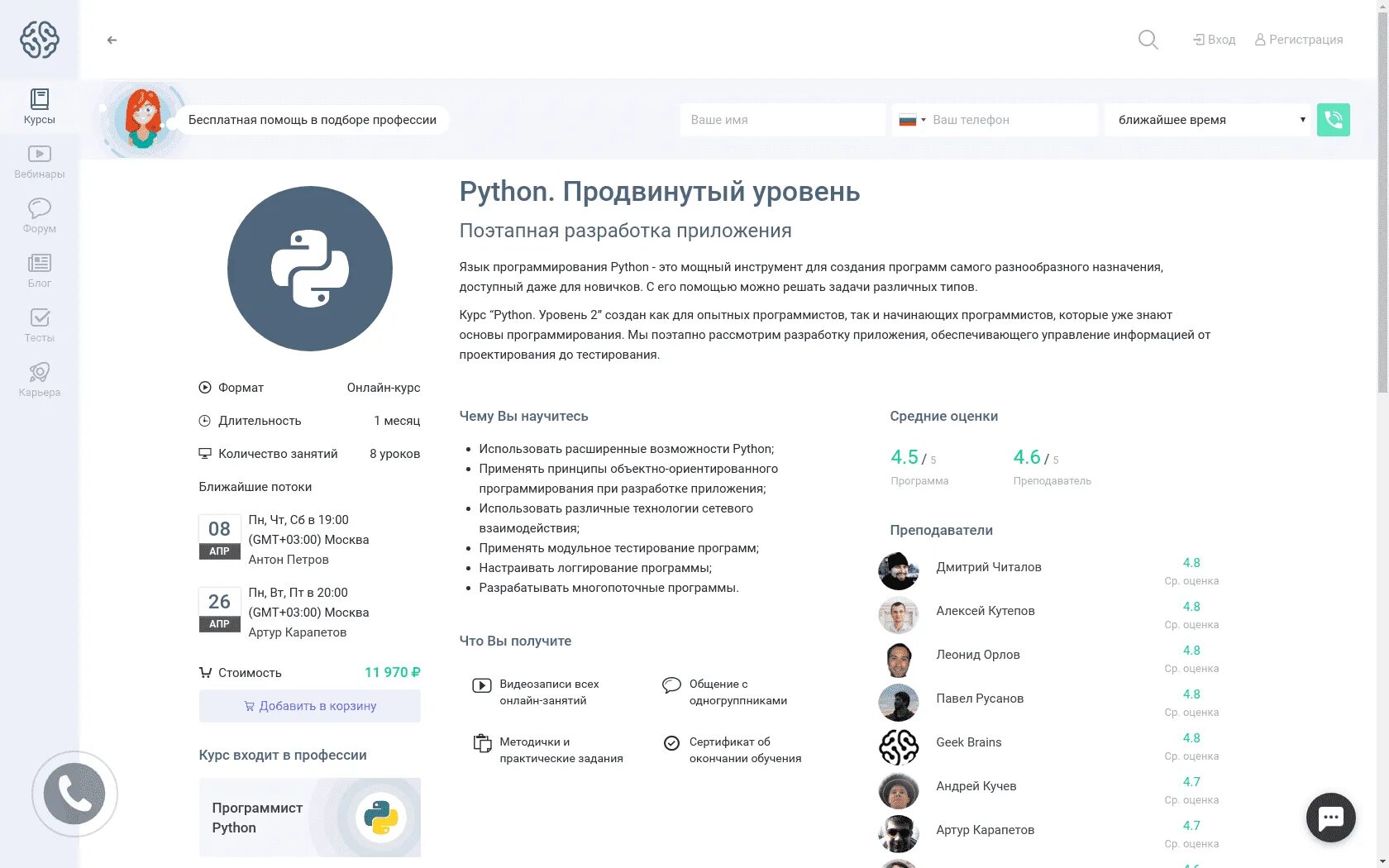This screenshot has height=868, width=1389.
Task: Click the red-haired assistant avatar
Action: 143,119
